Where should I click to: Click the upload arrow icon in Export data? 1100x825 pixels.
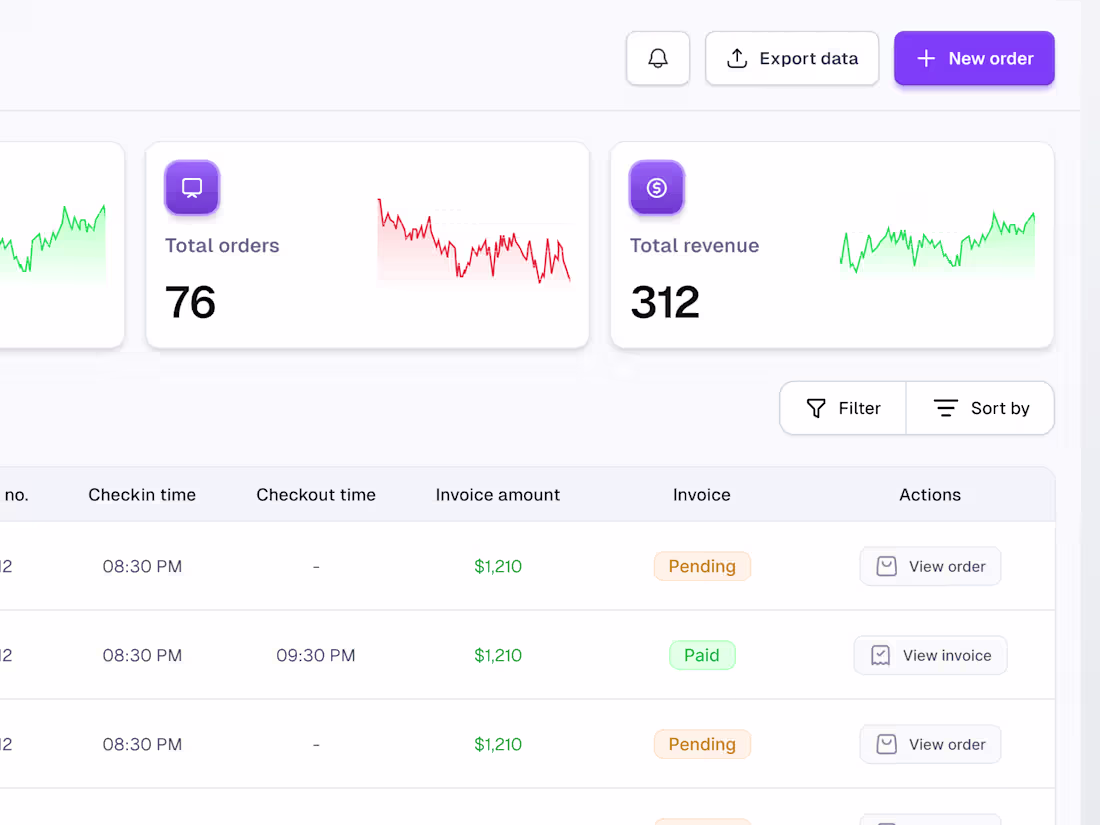pyautogui.click(x=737, y=58)
